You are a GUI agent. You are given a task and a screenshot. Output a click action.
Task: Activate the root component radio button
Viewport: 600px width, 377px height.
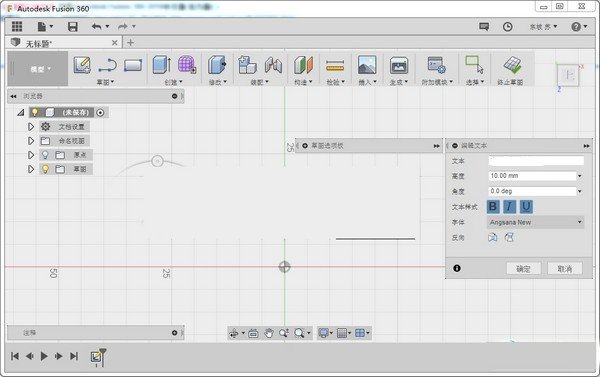100,113
